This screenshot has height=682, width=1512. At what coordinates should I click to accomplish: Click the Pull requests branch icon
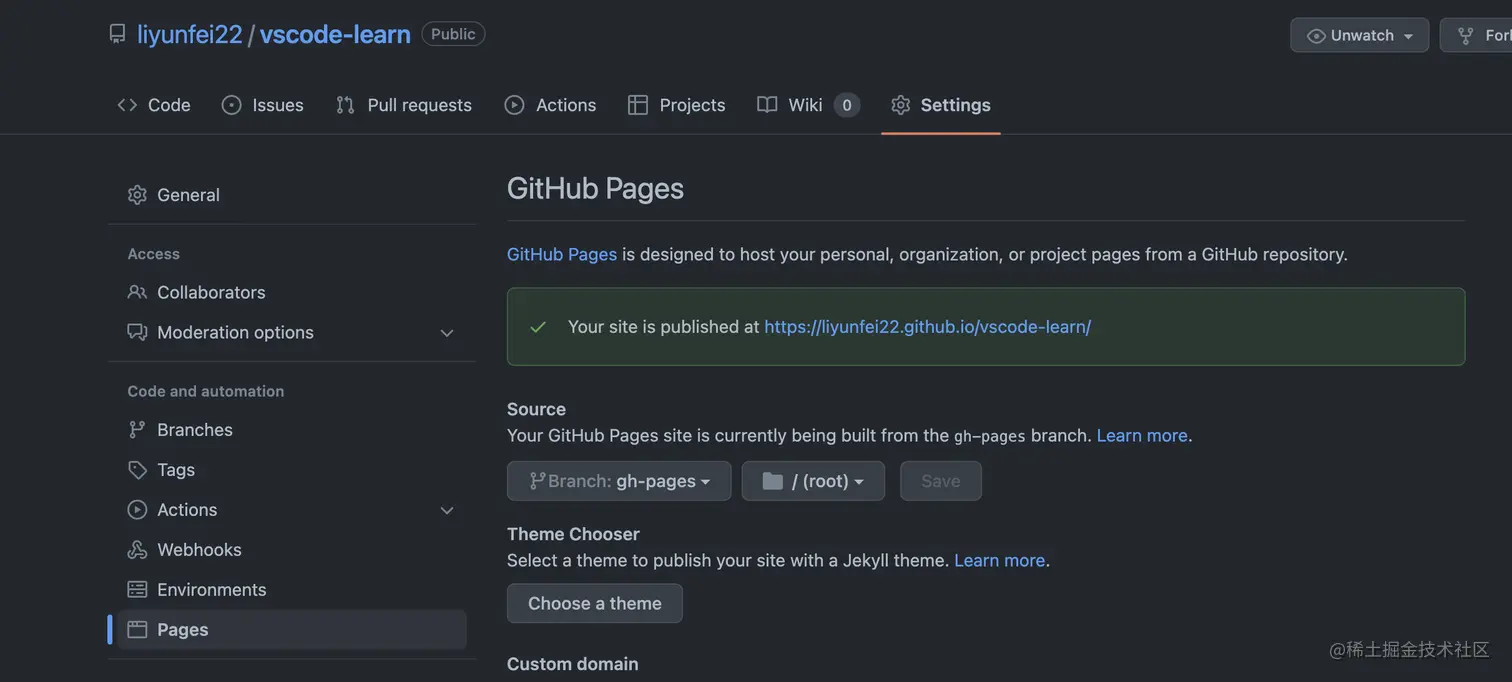click(345, 105)
